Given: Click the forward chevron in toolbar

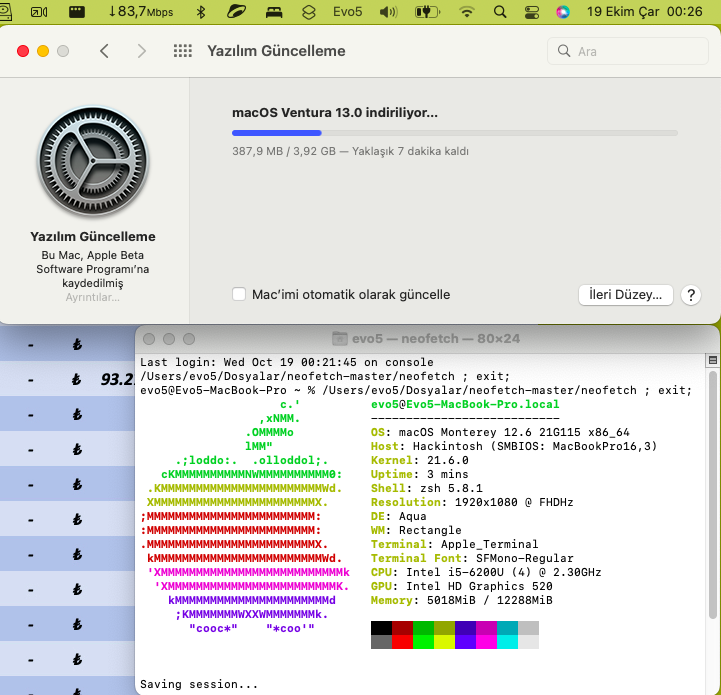Looking at the screenshot, I should (142, 51).
